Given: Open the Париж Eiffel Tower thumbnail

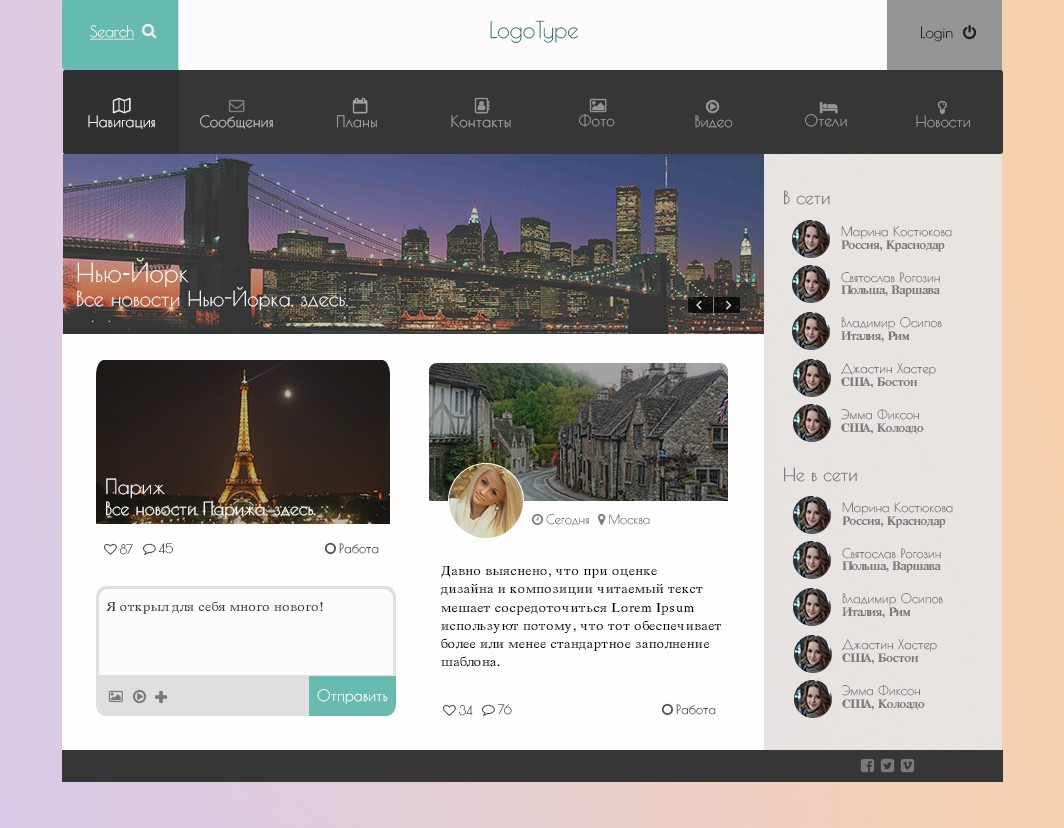Looking at the screenshot, I should (x=243, y=442).
